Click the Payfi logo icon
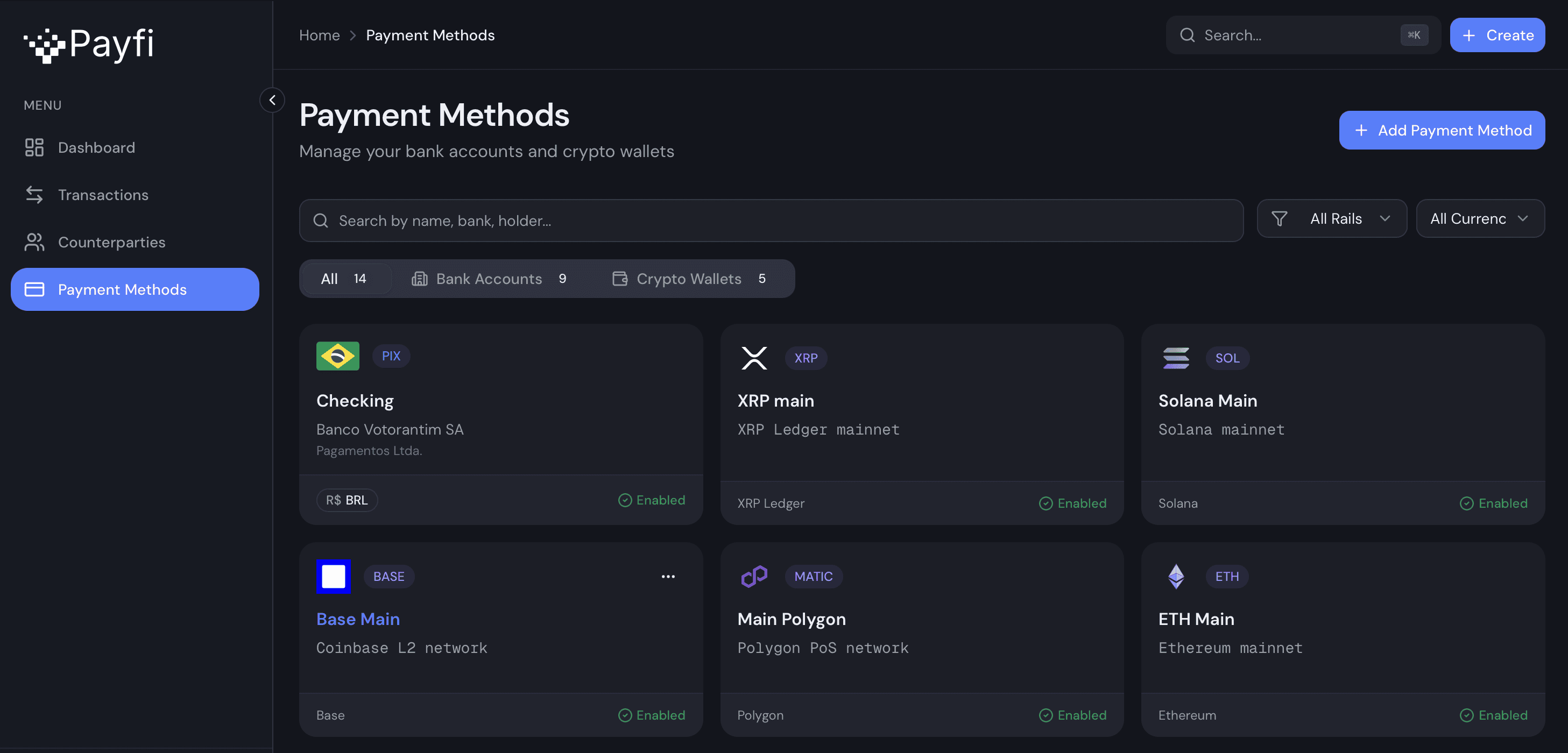1568x753 pixels. point(45,45)
